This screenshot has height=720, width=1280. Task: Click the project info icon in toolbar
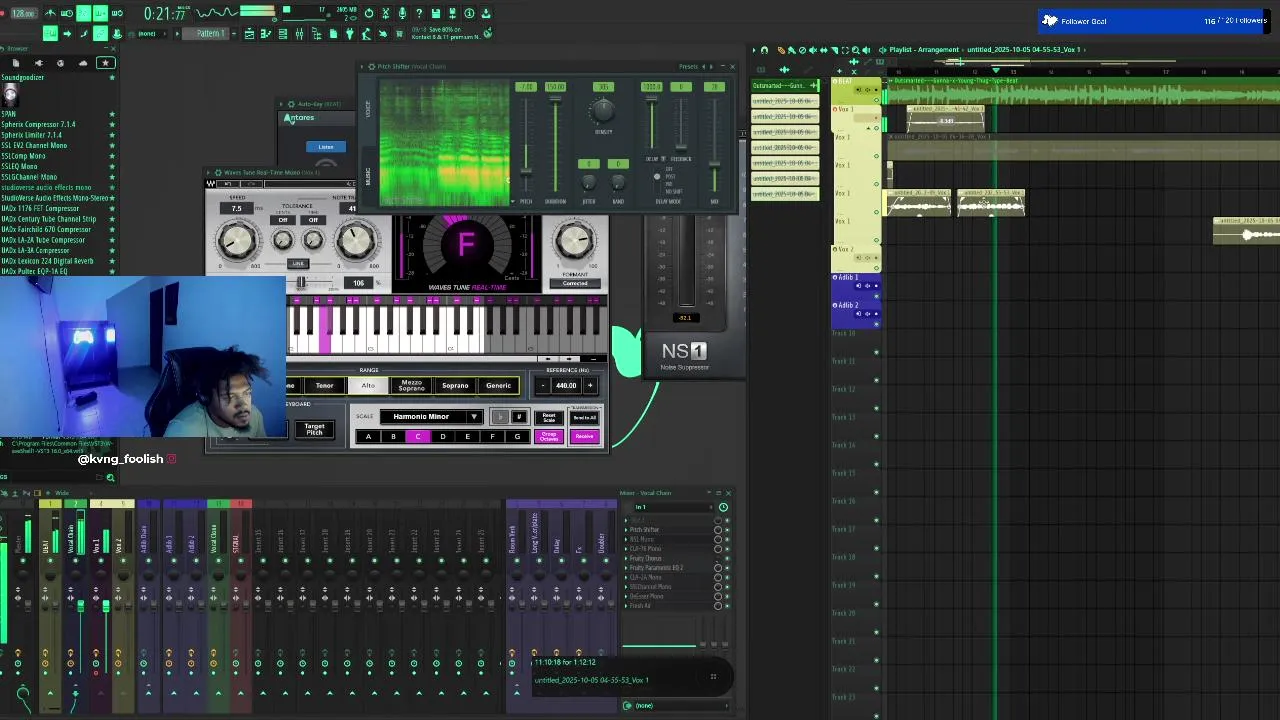[x=469, y=13]
